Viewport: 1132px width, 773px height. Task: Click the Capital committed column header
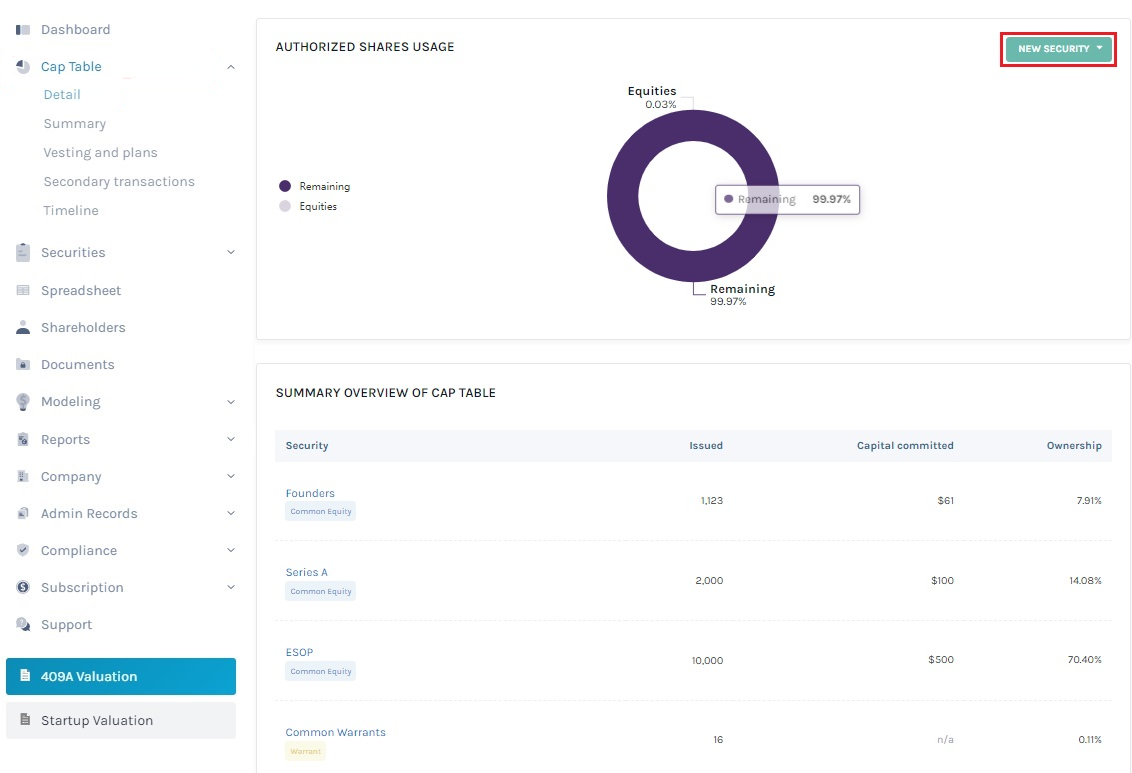tap(905, 445)
